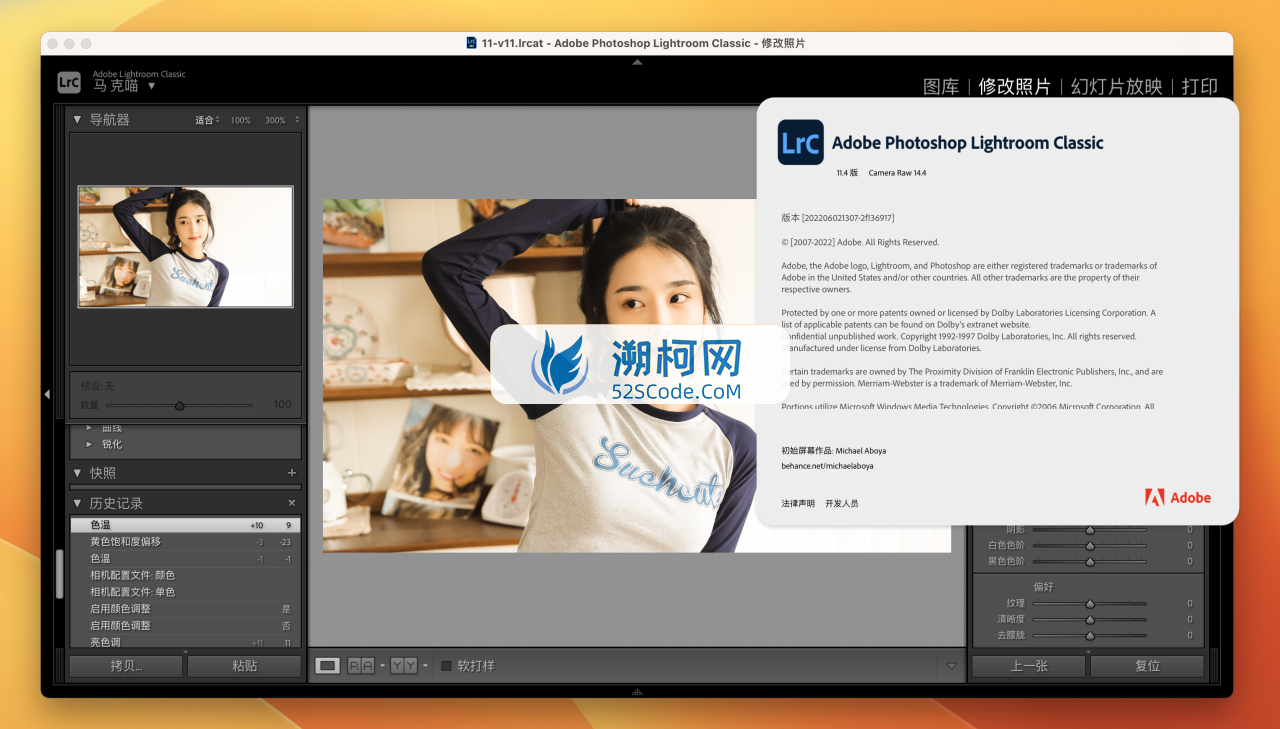Adjust the 白色色阶 whites slider

tap(1090, 545)
